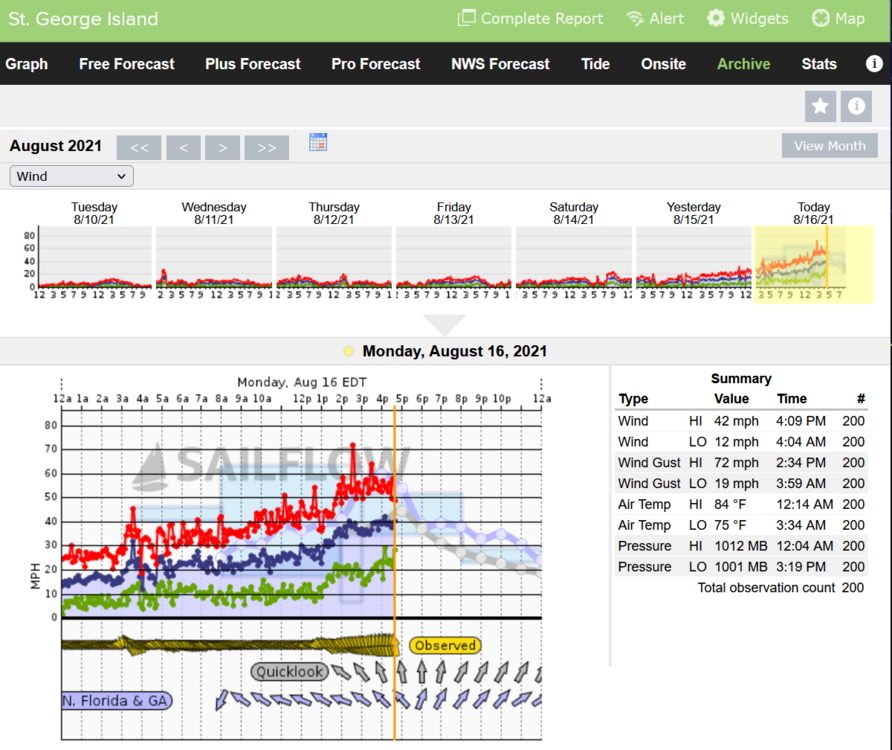Screen dimensions: 892x750
Task: Open the Map globe icon
Action: [820, 19]
